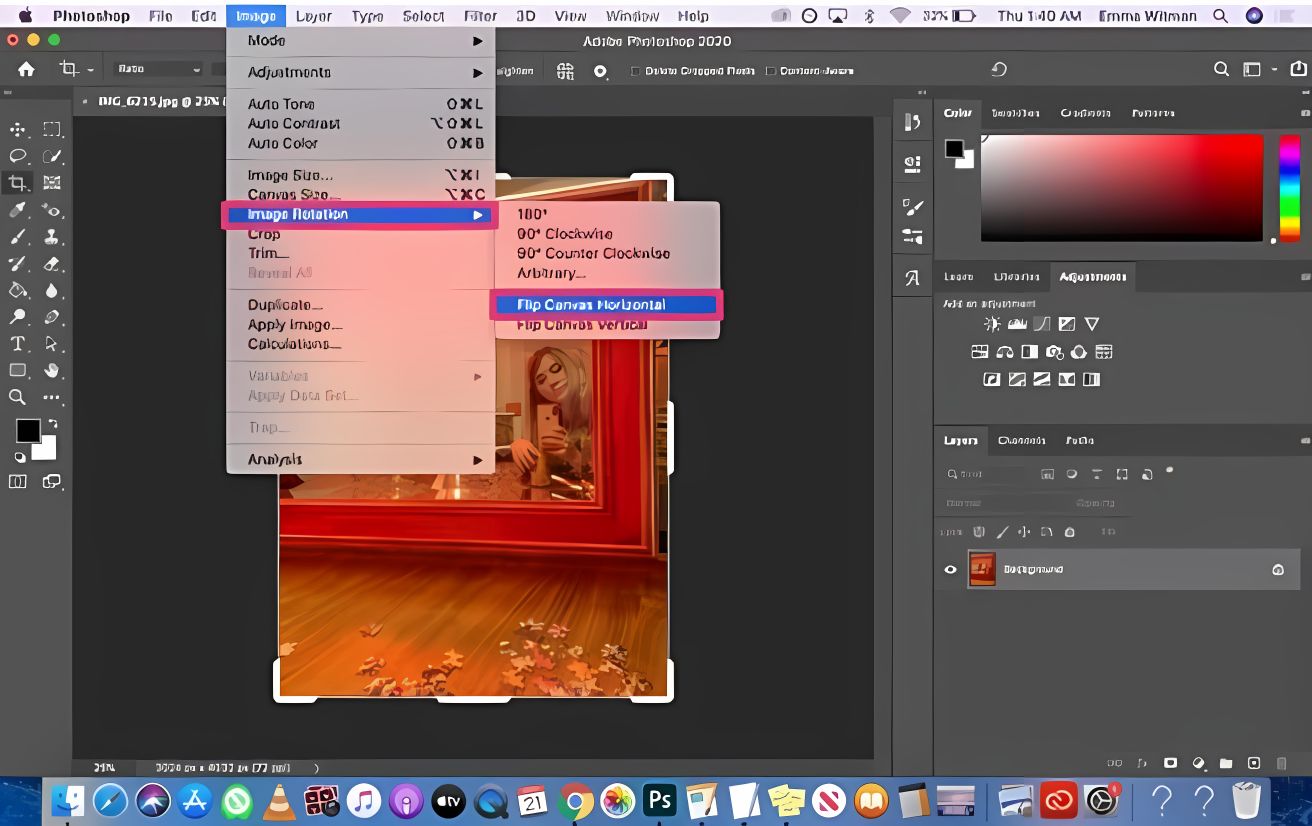Select the Clone Stamp tool
Viewport: 1312px width, 826px height.
[x=51, y=237]
